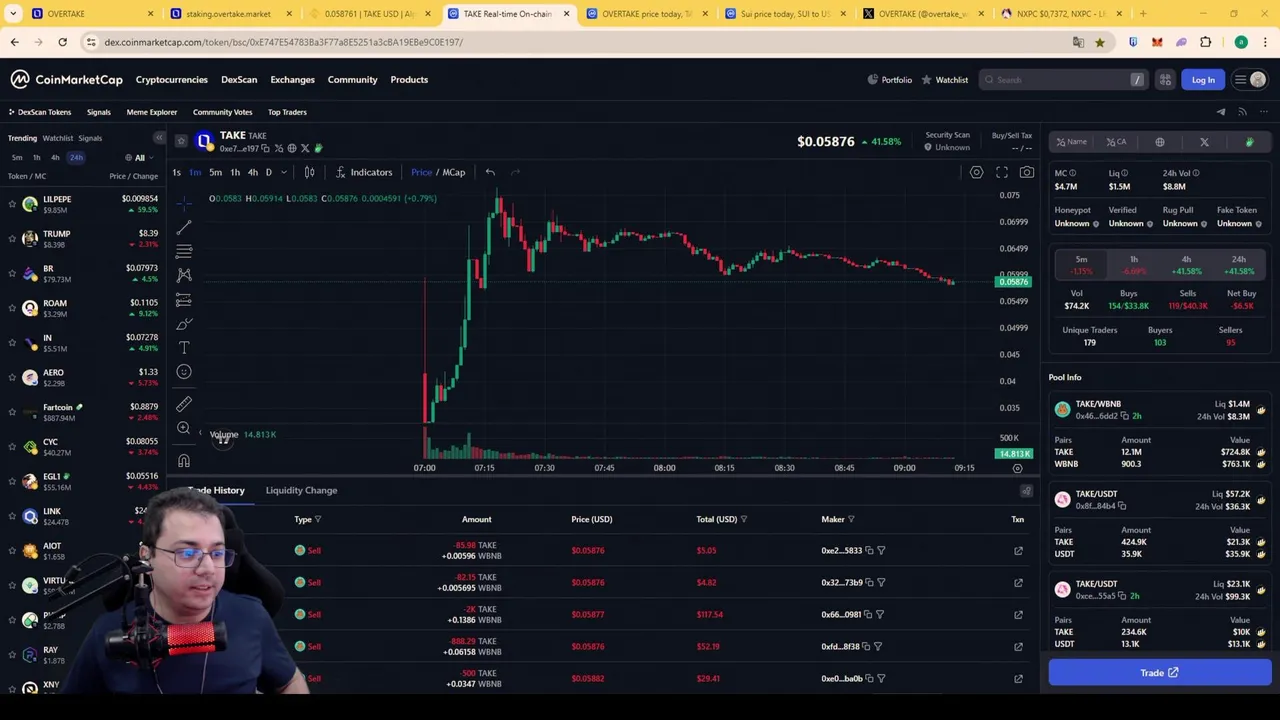Click the header search field
The width and height of the screenshot is (1280, 720).
(x=1063, y=80)
